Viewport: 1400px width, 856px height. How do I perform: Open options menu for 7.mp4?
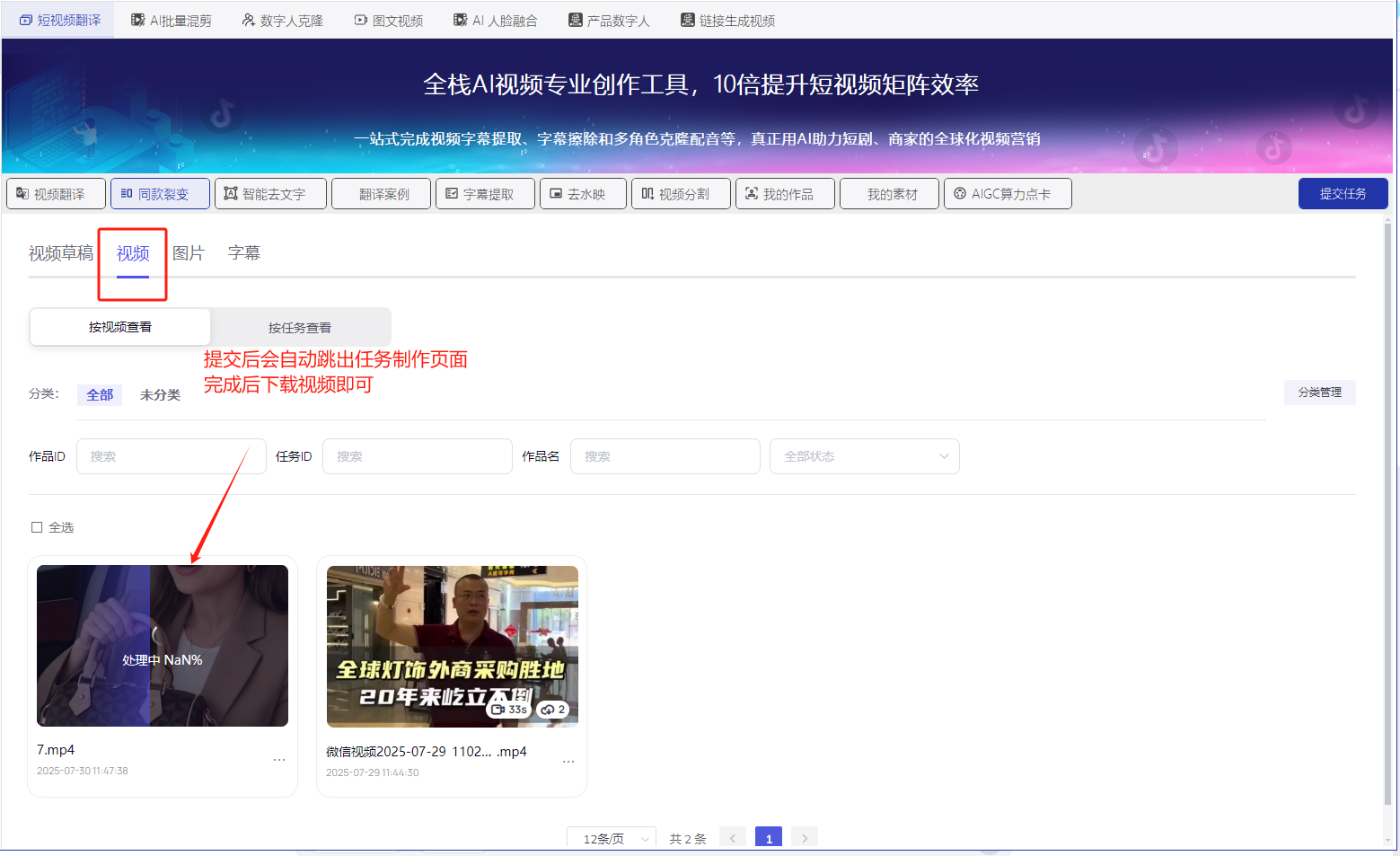(x=279, y=759)
